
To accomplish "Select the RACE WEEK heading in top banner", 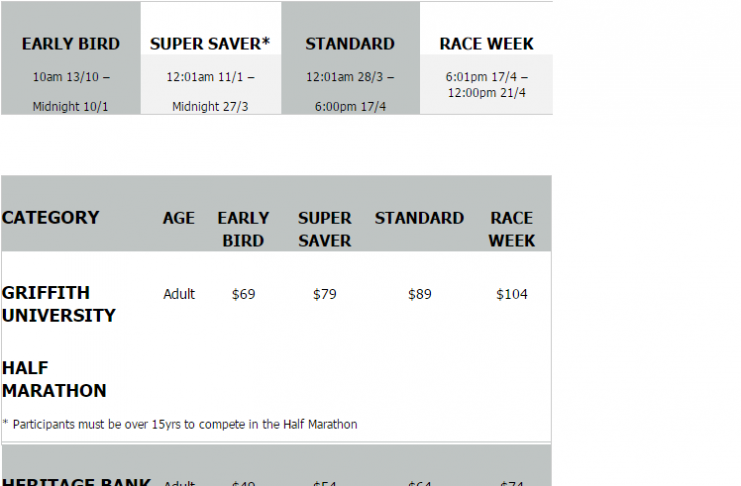I will click(x=486, y=44).
